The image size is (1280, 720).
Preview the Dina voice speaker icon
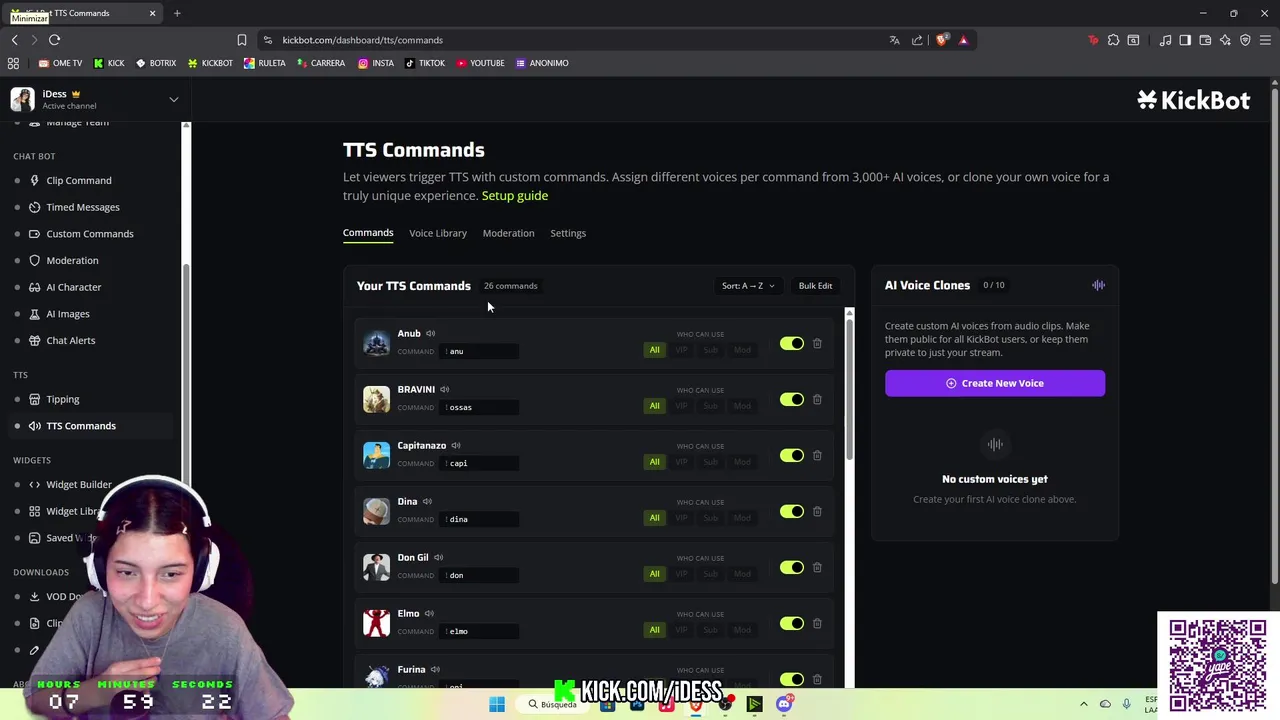tap(427, 501)
